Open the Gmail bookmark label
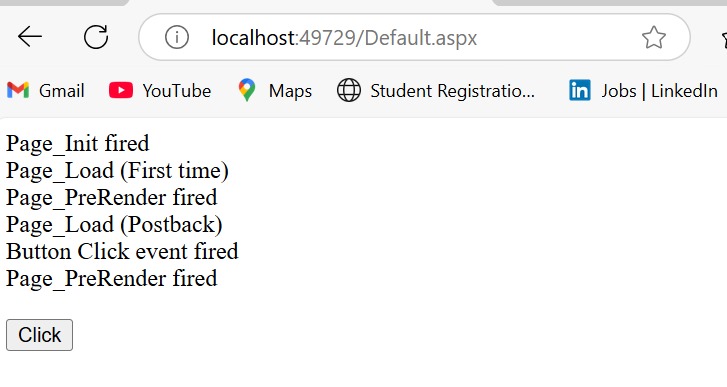 click(x=62, y=91)
